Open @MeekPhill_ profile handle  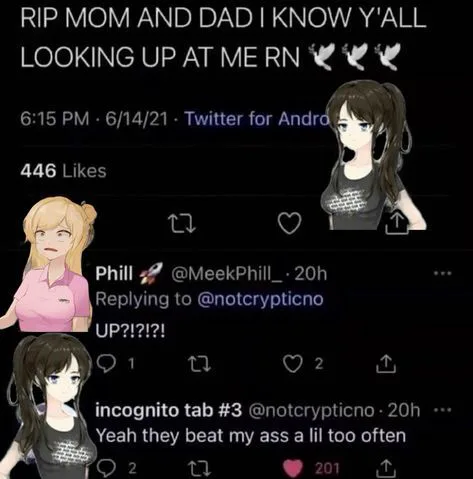coord(226,274)
